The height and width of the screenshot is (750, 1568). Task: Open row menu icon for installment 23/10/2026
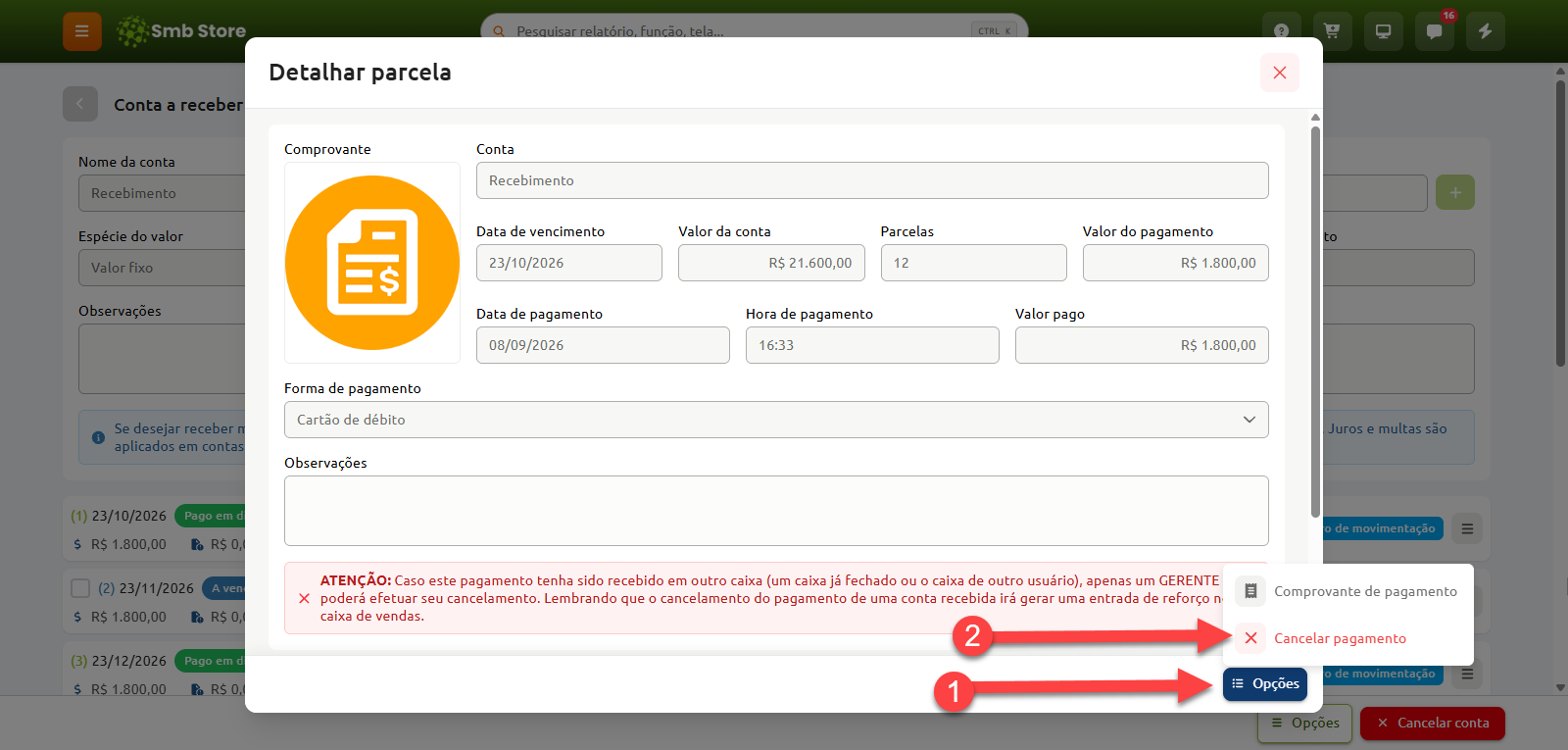(x=1467, y=528)
